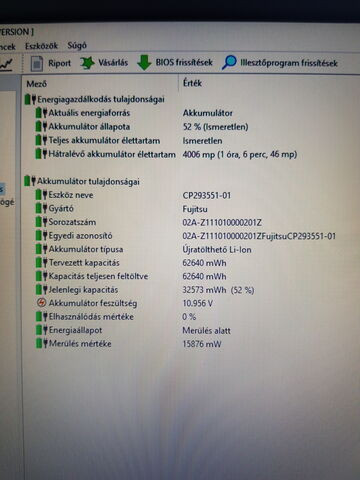Click the Illesztőprogram frissítések magnifier icon

229,62
